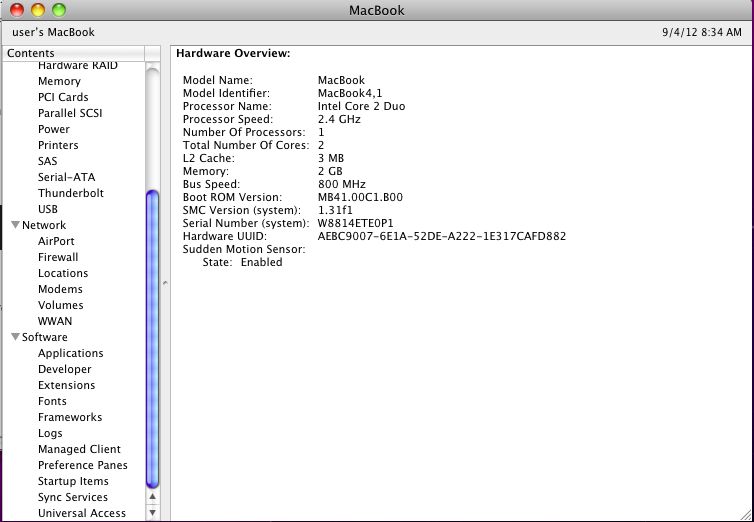The width and height of the screenshot is (754, 522).
Task: Select the Network category heading
Action: click(44, 225)
